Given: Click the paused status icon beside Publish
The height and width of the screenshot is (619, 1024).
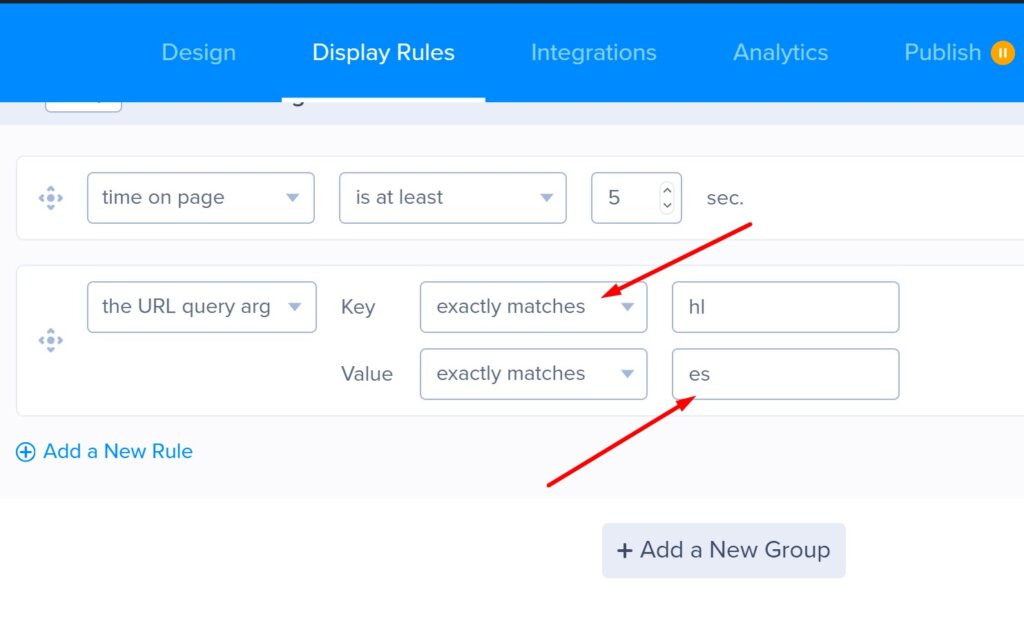Looking at the screenshot, I should [1002, 53].
